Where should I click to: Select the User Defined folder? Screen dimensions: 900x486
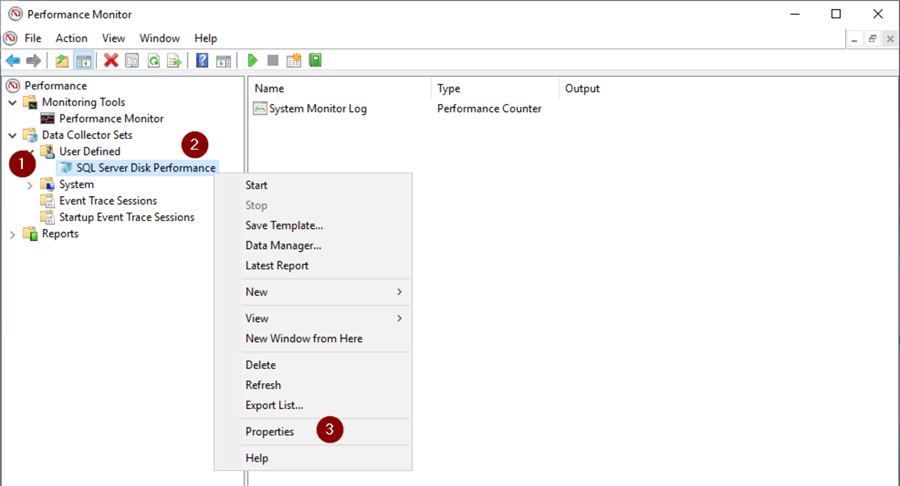[90, 151]
